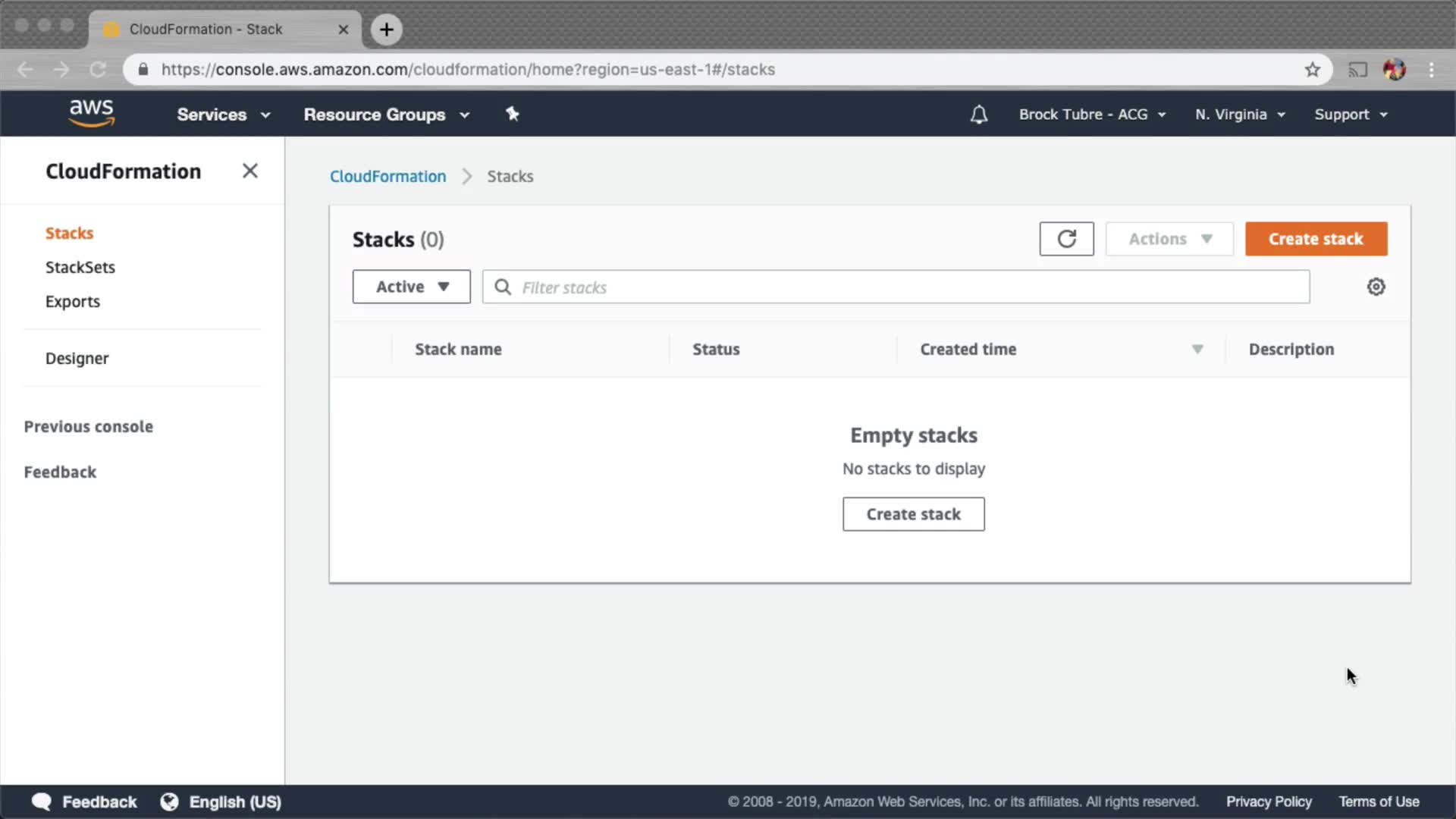Click the orange Create stack button
The image size is (1456, 819).
tap(1316, 239)
